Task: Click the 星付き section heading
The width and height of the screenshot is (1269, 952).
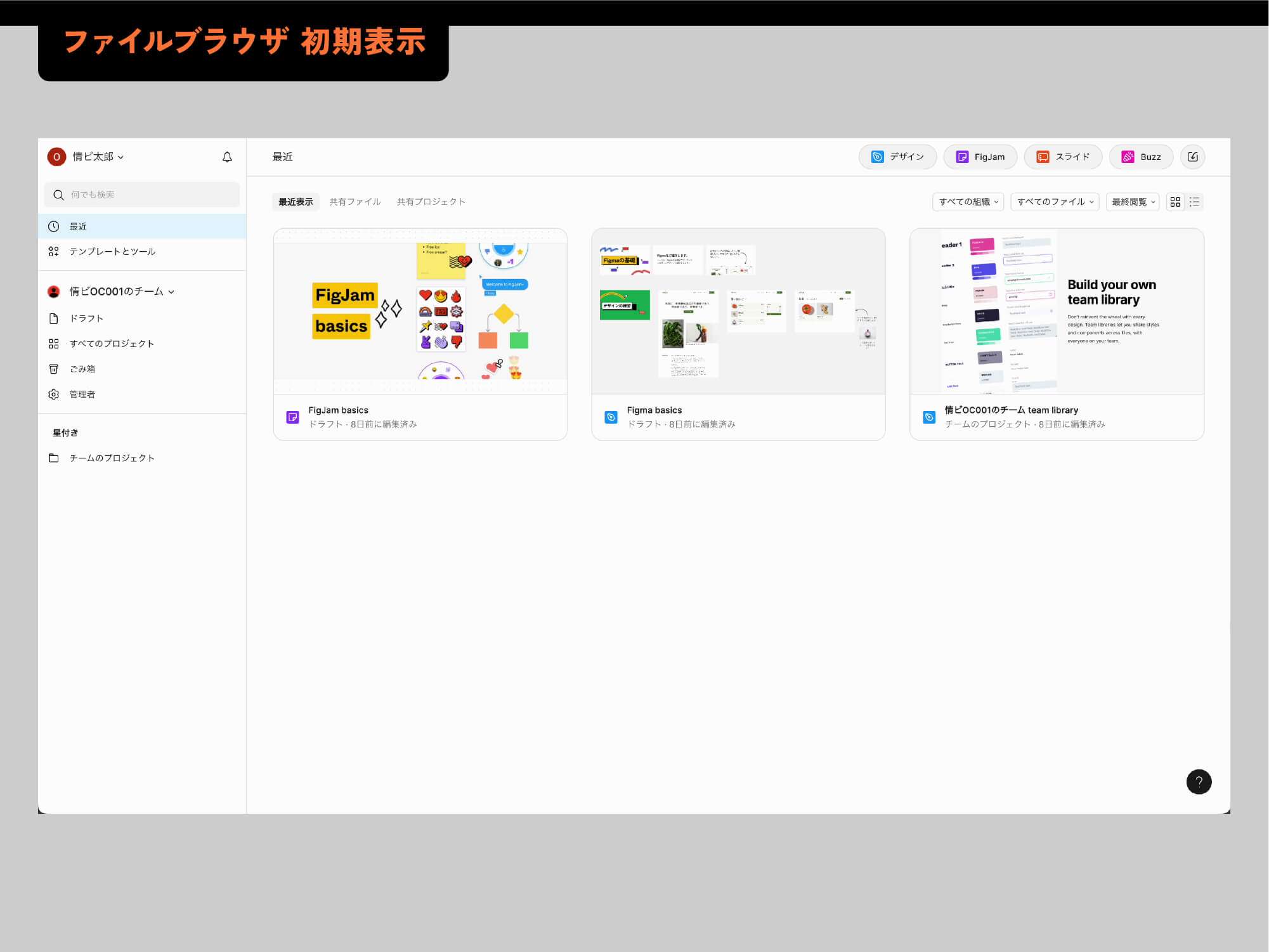Action: (65, 433)
